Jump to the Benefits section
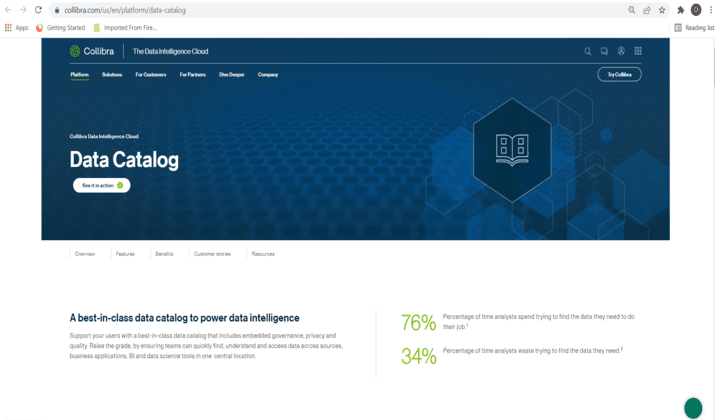The width and height of the screenshot is (715, 420). tap(164, 254)
